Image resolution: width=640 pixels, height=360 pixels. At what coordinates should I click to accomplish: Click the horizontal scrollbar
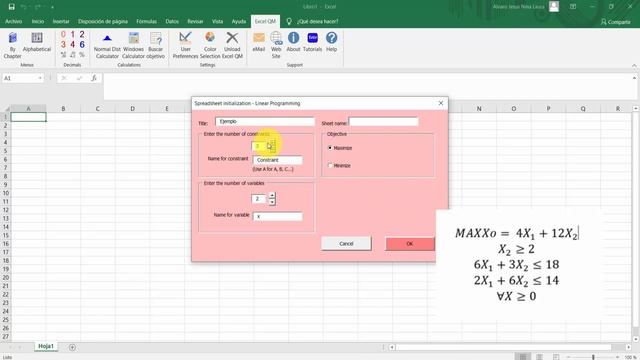[503, 347]
